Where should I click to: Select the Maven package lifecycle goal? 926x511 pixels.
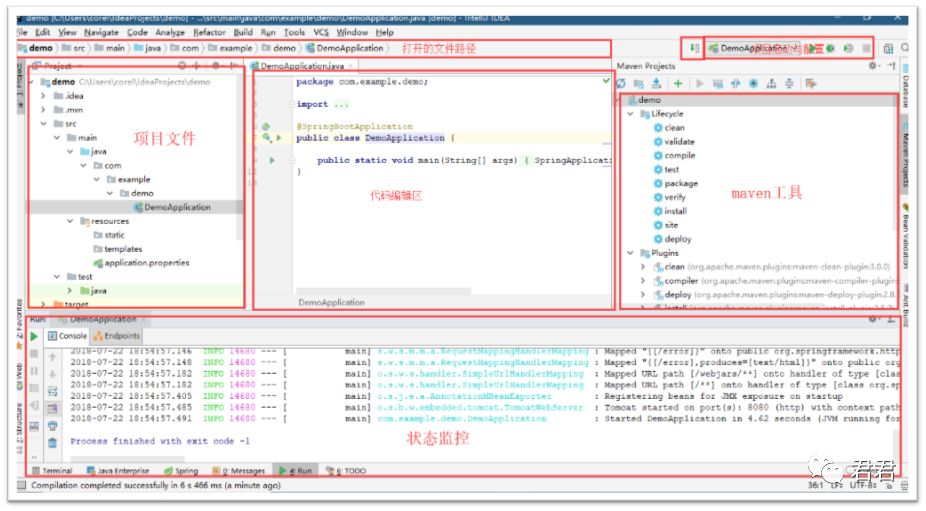676,183
